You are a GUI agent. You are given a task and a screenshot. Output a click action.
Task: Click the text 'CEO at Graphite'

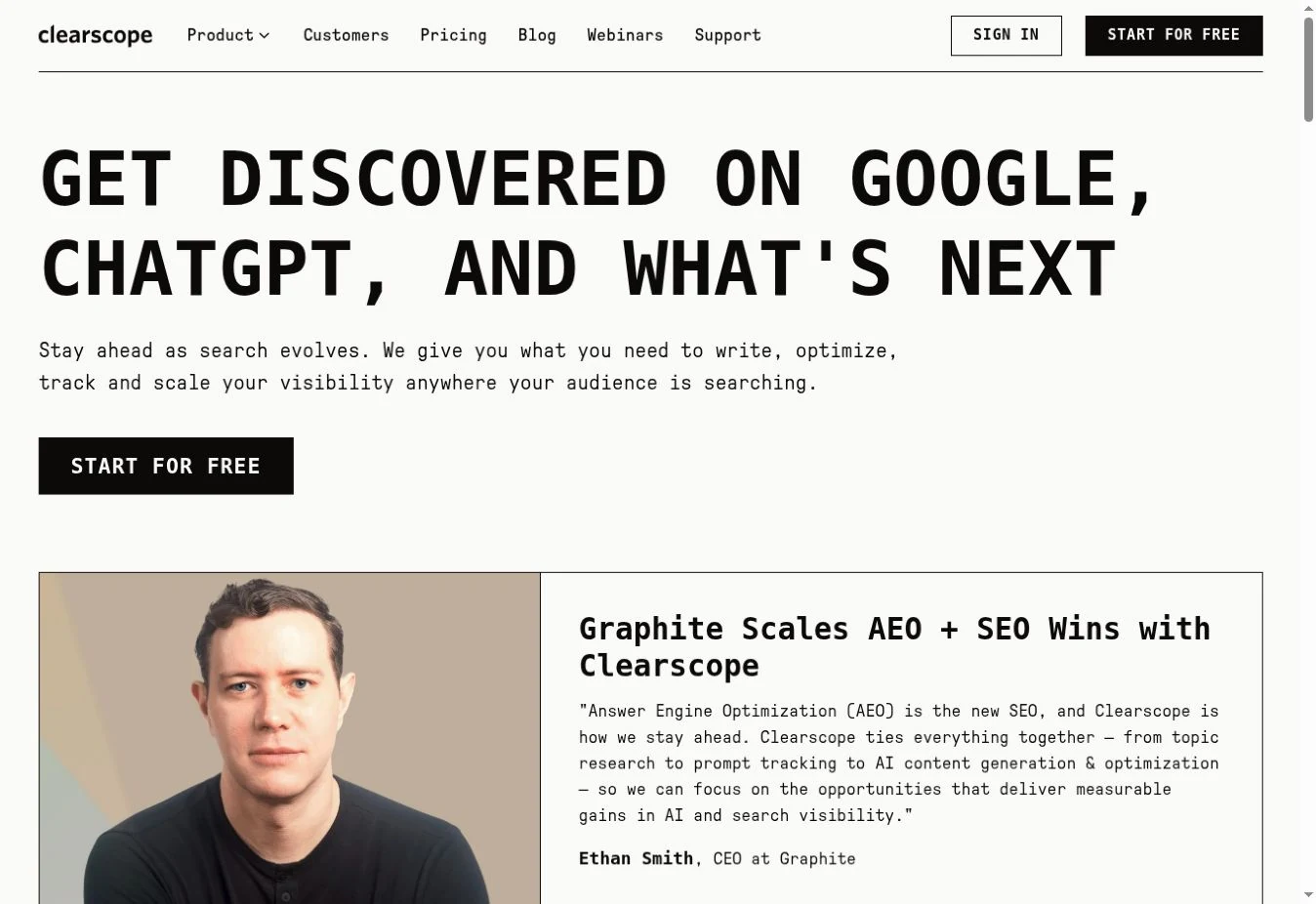784,858
